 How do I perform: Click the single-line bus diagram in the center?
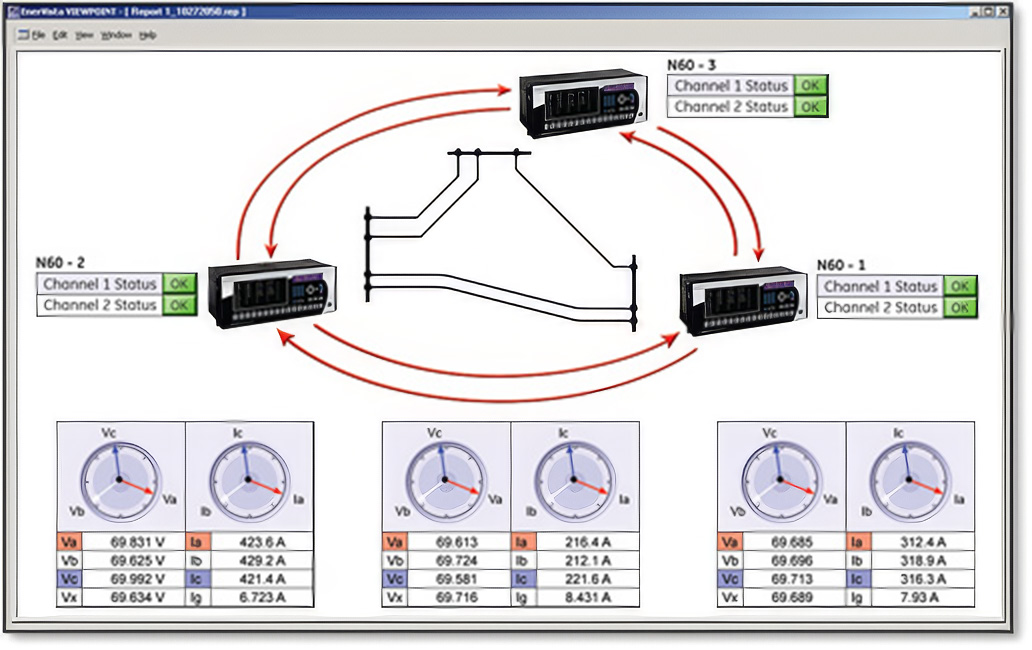coord(502,239)
